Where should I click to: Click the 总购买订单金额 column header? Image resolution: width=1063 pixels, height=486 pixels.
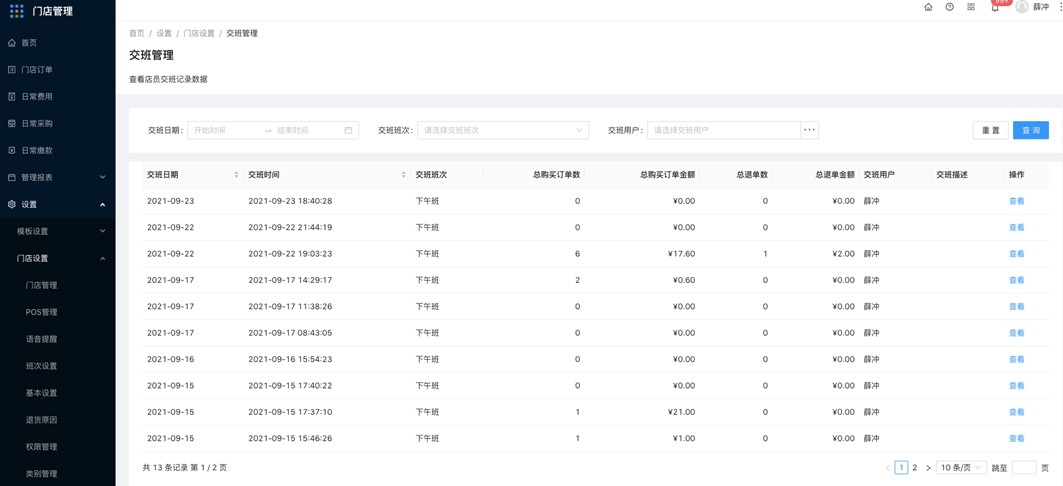click(x=668, y=175)
